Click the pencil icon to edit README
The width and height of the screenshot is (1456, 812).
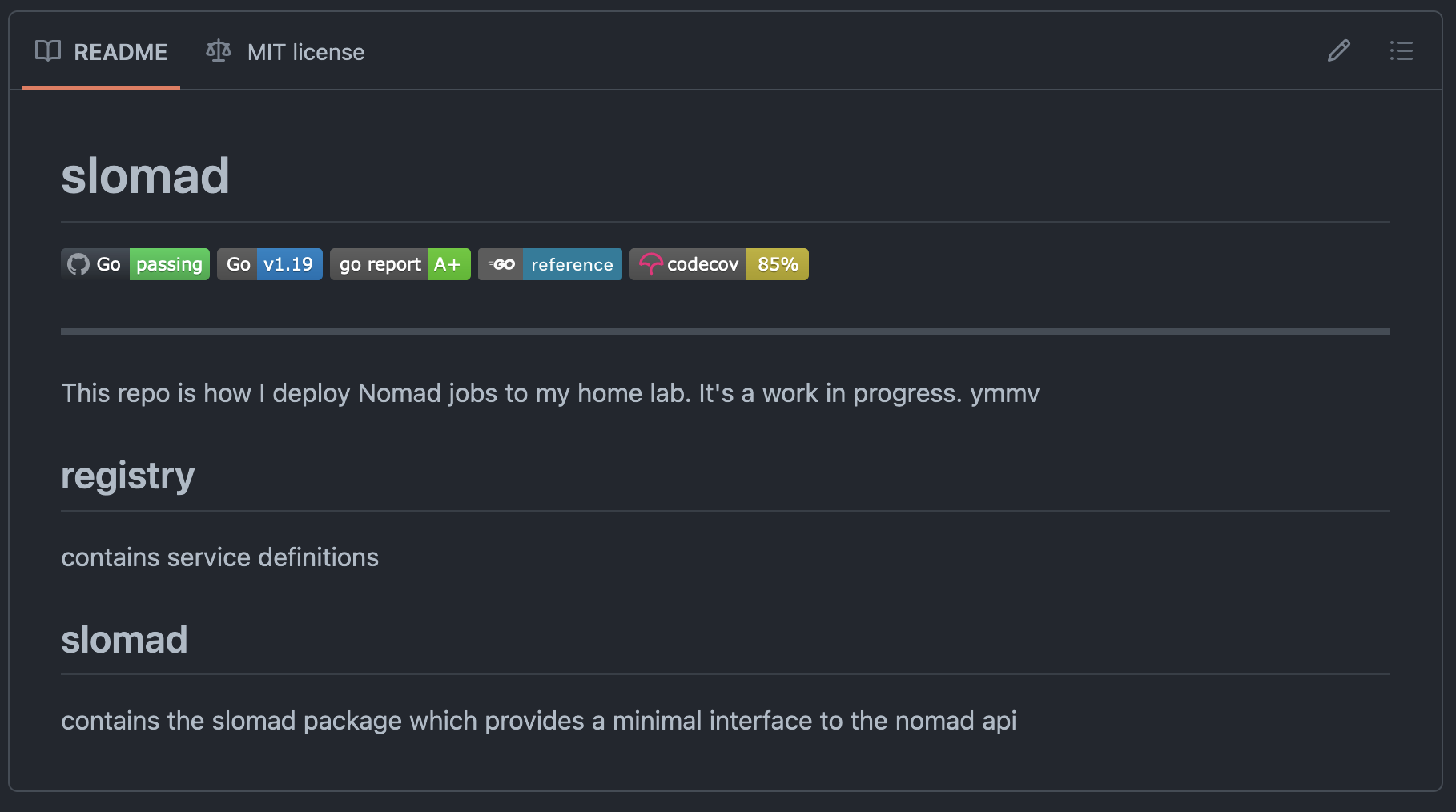pos(1338,51)
